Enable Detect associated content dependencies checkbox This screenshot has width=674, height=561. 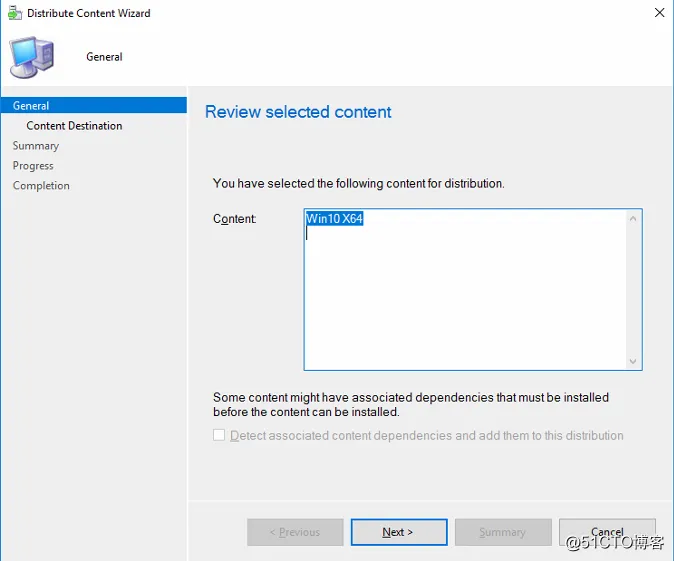pos(219,436)
